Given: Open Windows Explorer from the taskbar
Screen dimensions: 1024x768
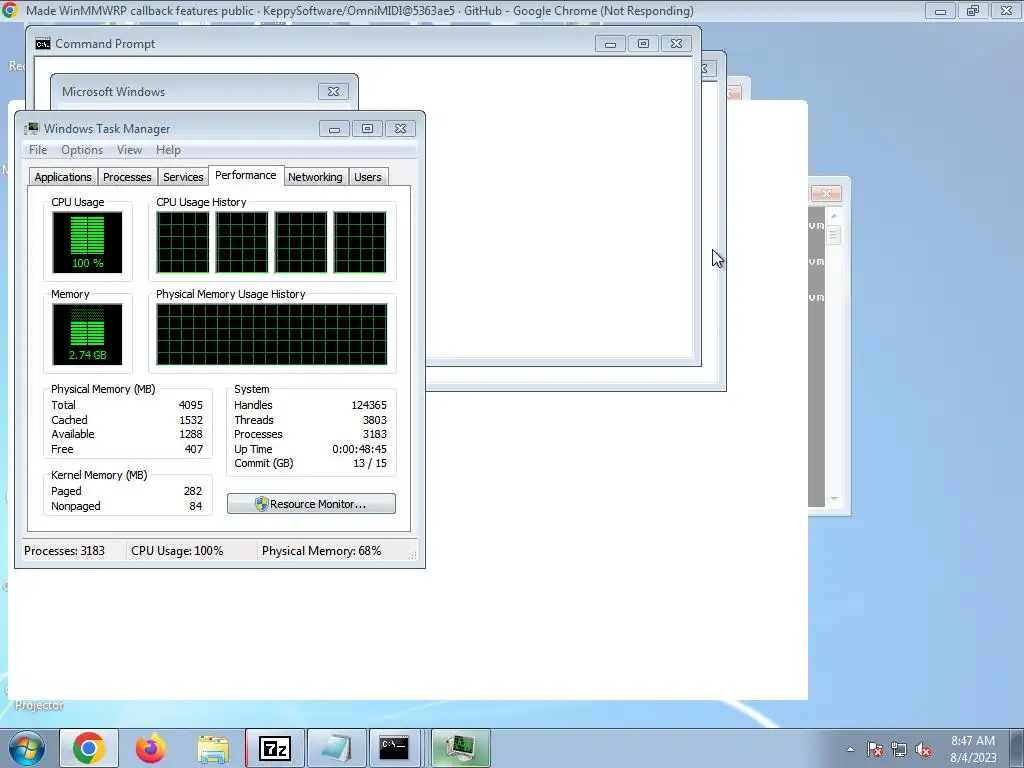Looking at the screenshot, I should coord(213,748).
